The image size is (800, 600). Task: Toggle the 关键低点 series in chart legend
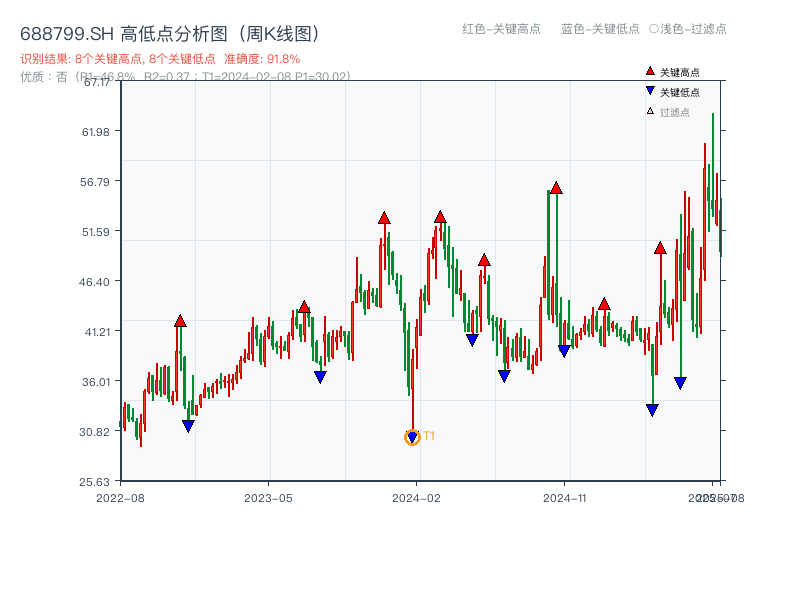[673, 92]
